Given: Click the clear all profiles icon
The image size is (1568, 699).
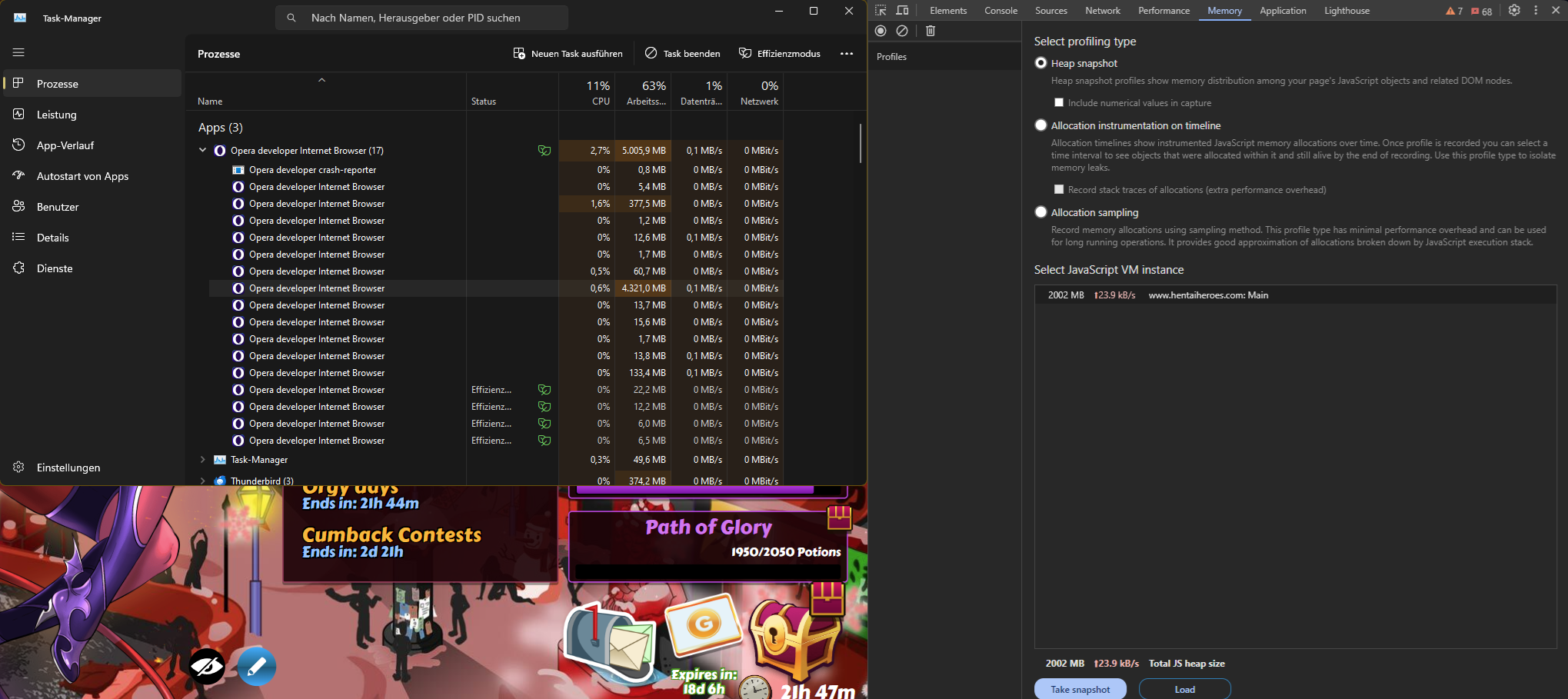Looking at the screenshot, I should click(x=902, y=31).
